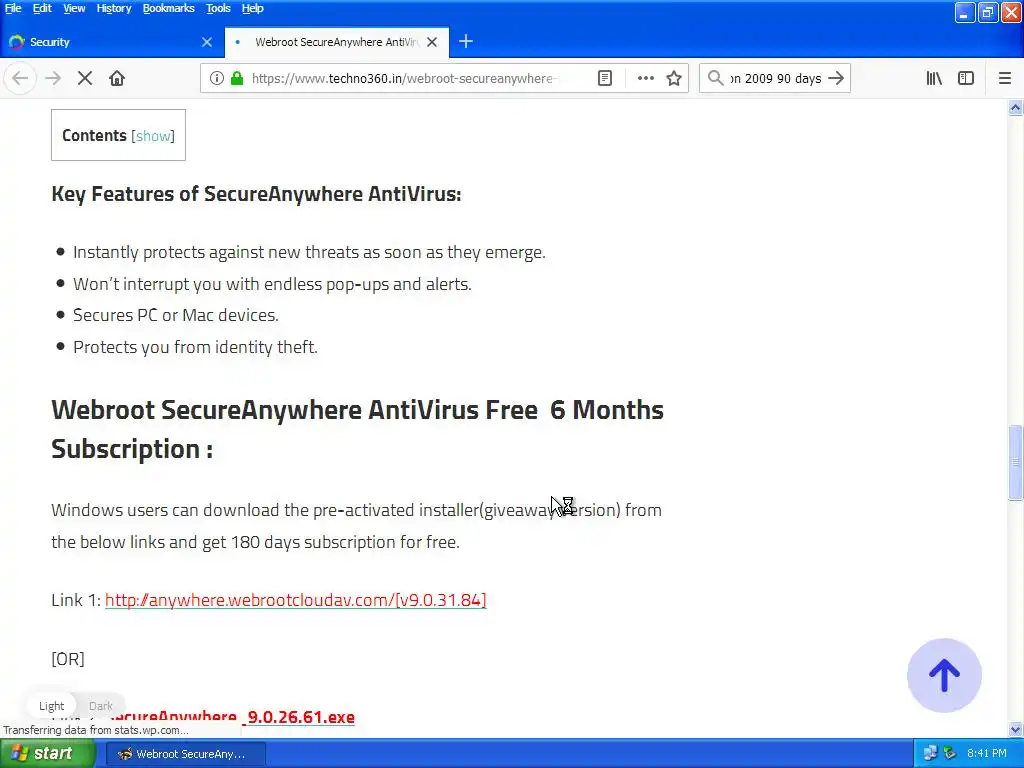
Task: Click the network tray icon
Action: coord(930,754)
